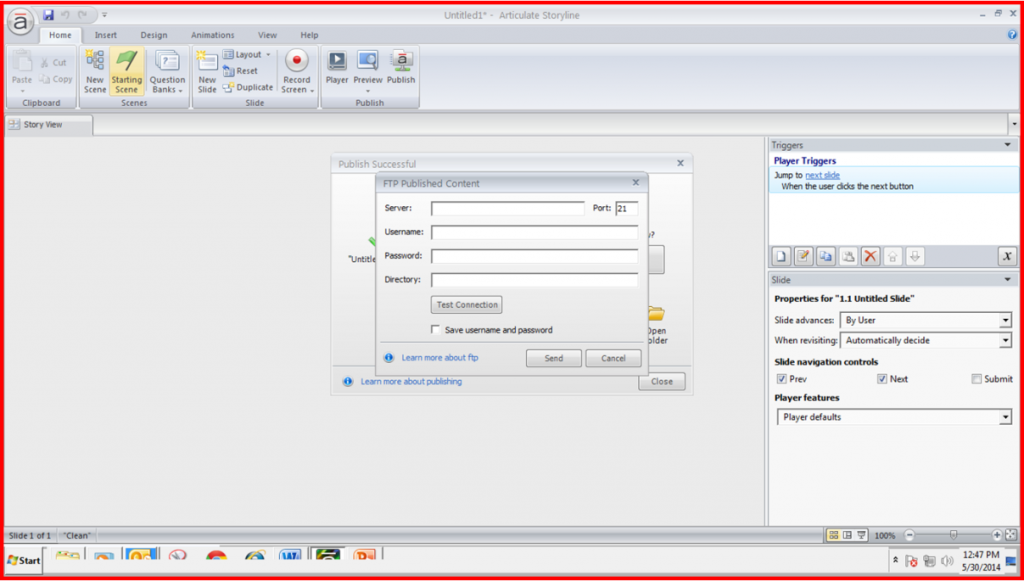The height and width of the screenshot is (581, 1024).
Task: Create a new trigger in Triggers panel
Action: point(781,257)
